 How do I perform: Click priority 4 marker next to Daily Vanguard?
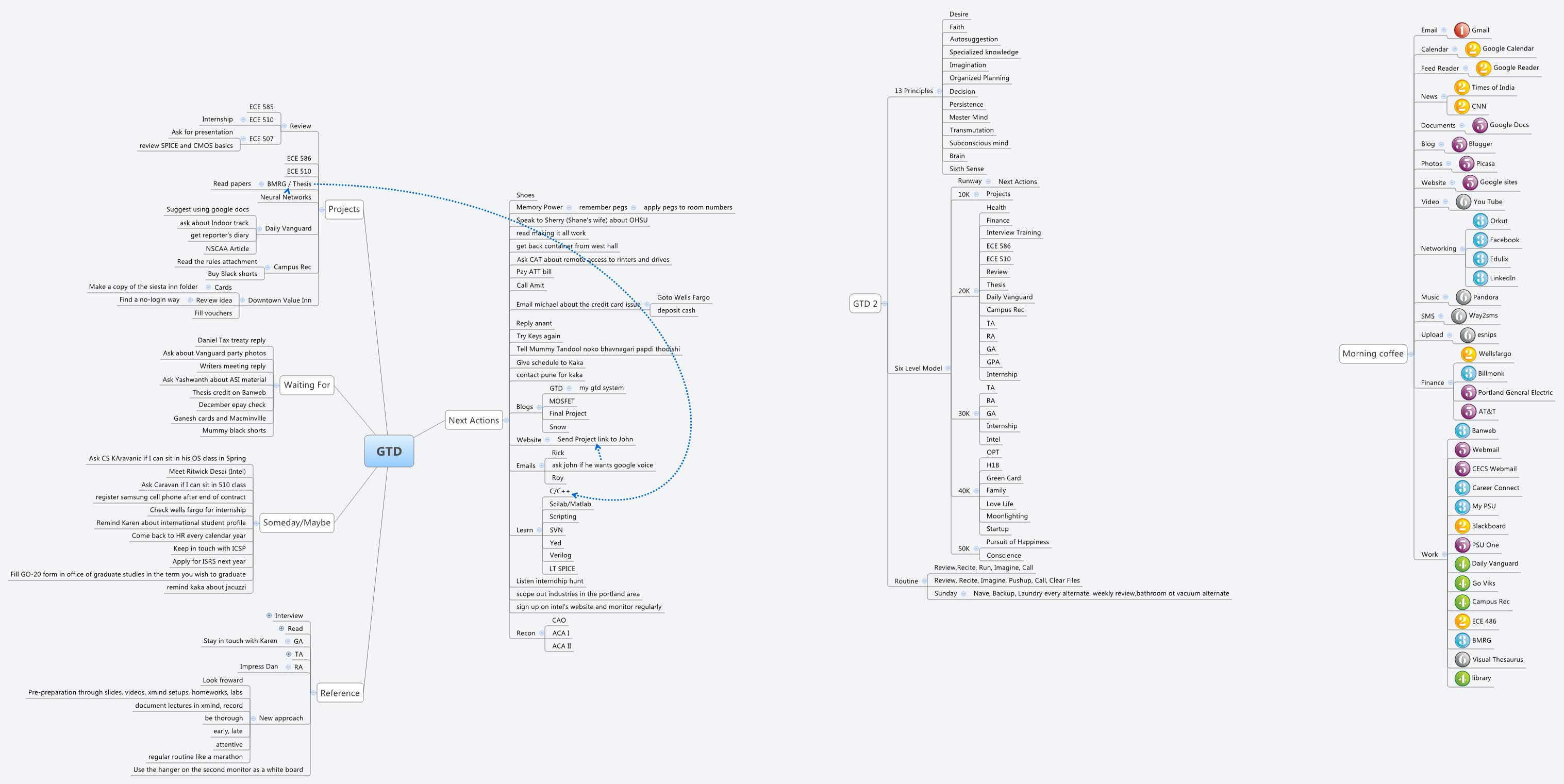1462,563
